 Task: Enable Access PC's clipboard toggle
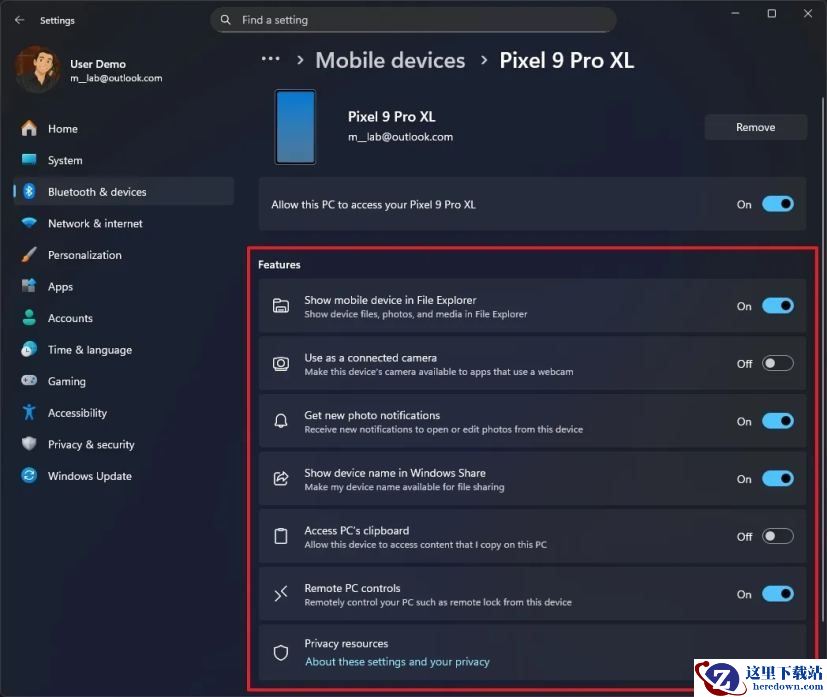[777, 536]
